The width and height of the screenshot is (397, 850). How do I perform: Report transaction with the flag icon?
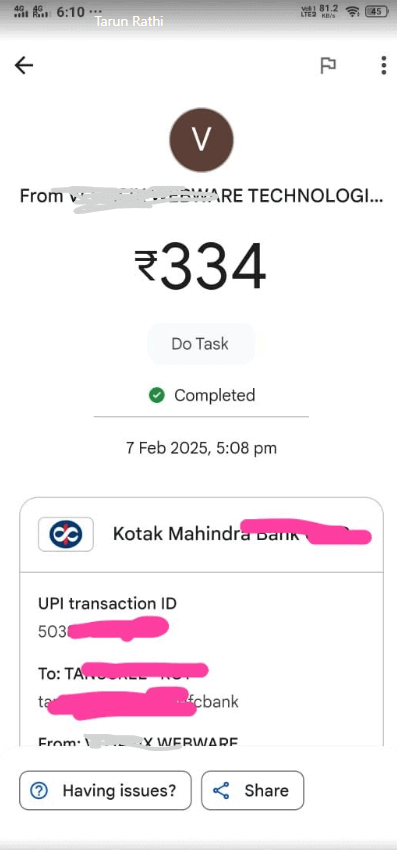pos(328,66)
